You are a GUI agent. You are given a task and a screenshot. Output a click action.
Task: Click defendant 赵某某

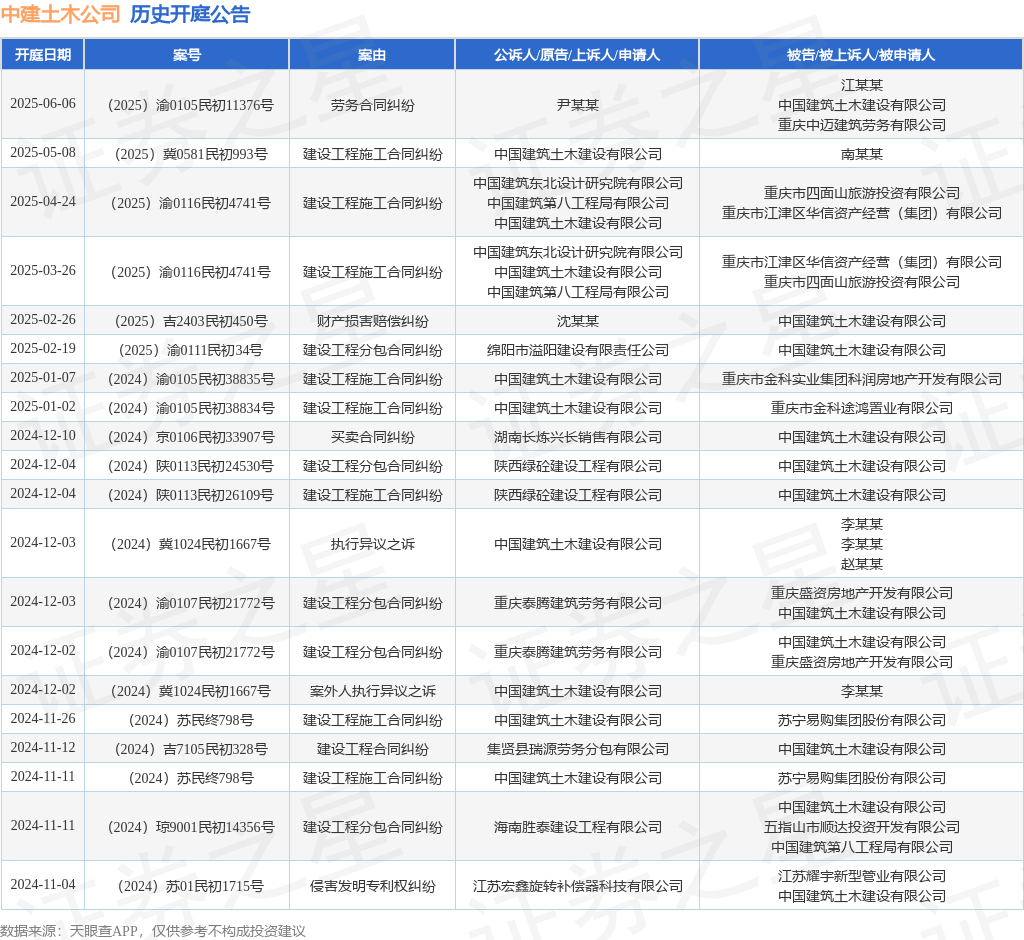(862, 564)
